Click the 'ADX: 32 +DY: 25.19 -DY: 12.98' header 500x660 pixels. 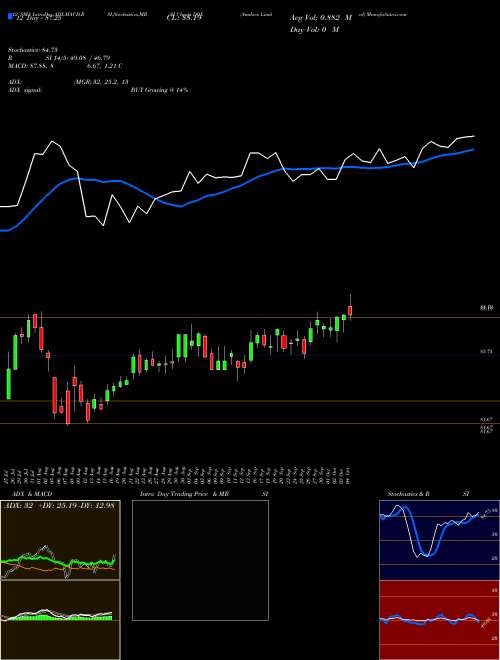[59, 505]
